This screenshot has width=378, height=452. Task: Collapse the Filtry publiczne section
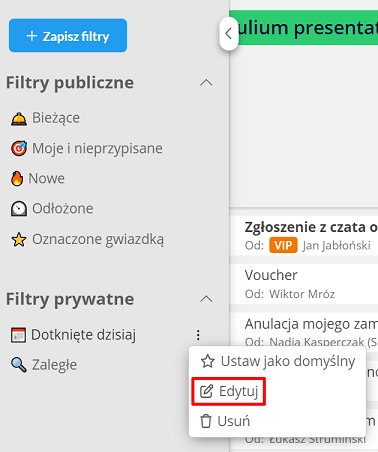(x=206, y=83)
